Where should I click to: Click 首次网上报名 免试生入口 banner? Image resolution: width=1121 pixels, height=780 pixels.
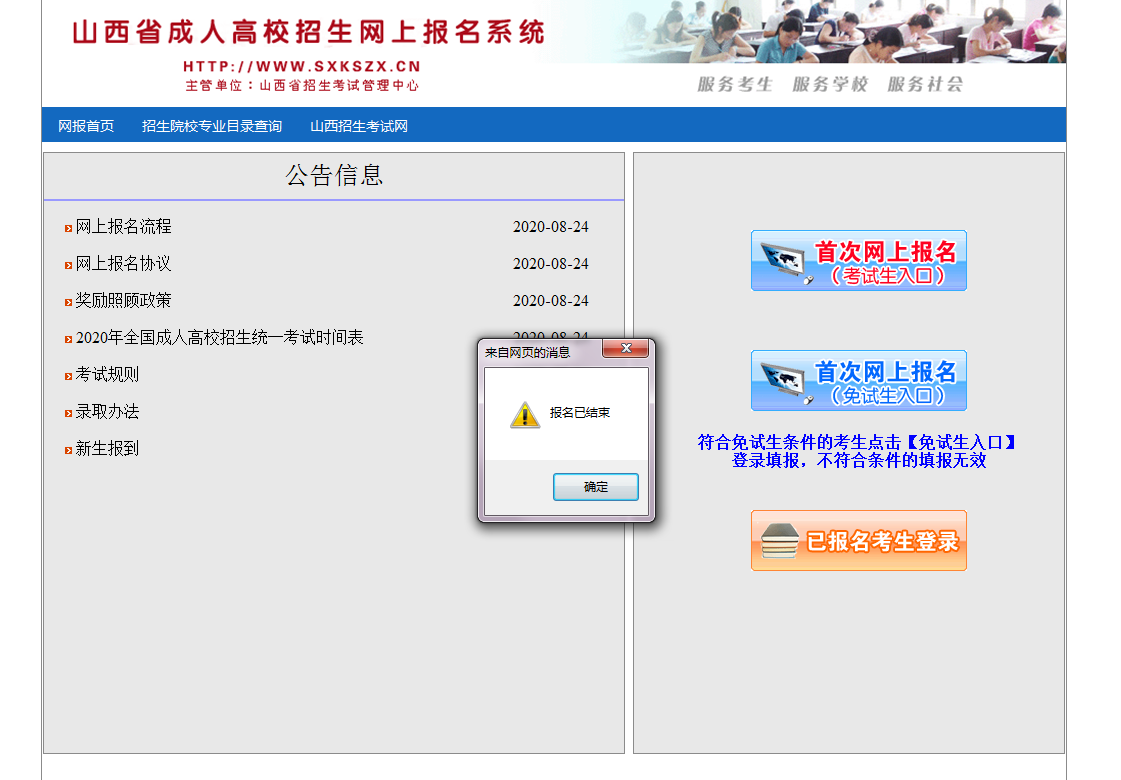pos(858,381)
